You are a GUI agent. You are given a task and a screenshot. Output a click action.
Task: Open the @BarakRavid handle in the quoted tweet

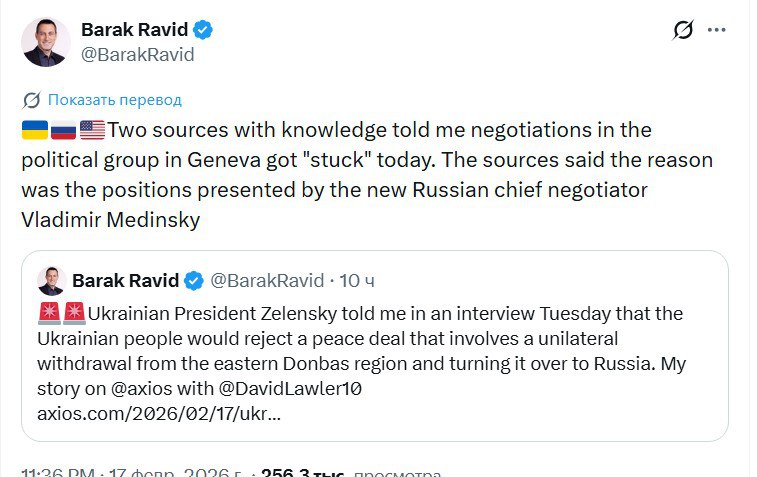[268, 280]
